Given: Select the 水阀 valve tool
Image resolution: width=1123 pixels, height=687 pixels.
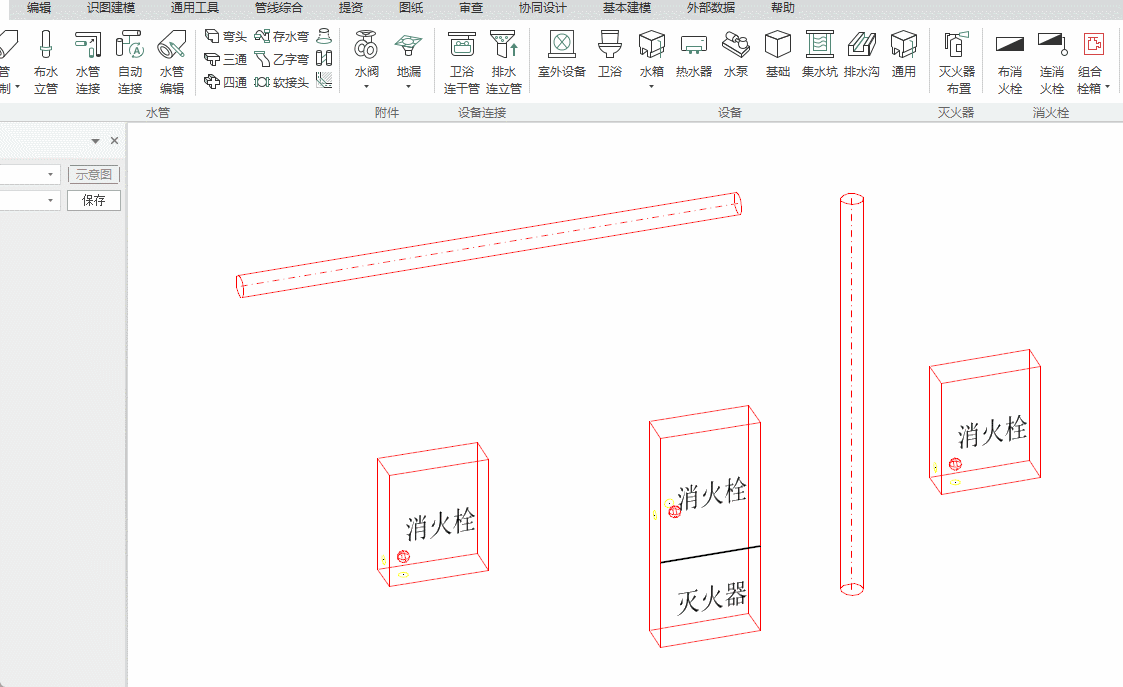Looking at the screenshot, I should pos(366,55).
